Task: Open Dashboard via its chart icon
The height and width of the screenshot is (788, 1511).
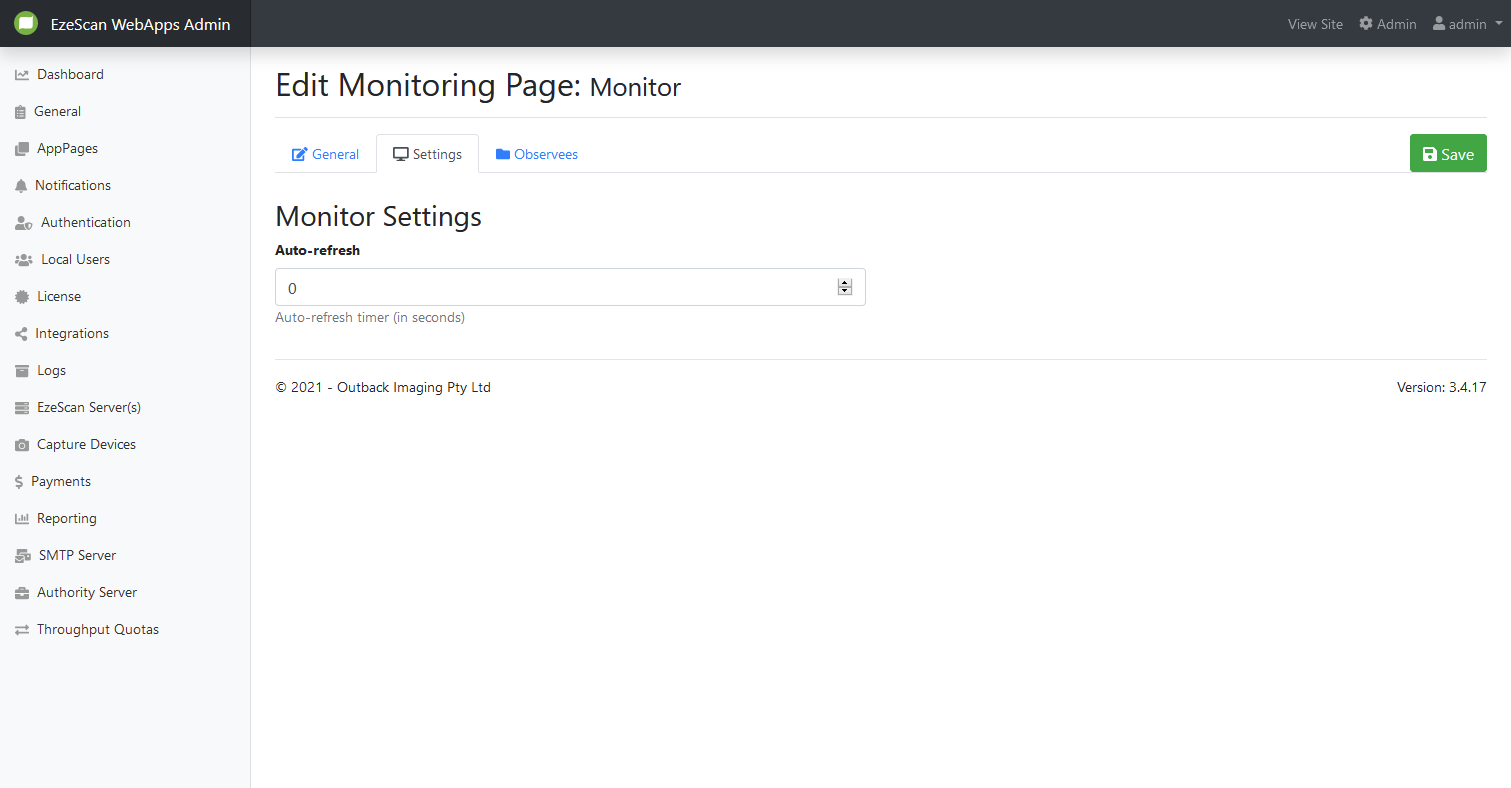Action: click(22, 75)
